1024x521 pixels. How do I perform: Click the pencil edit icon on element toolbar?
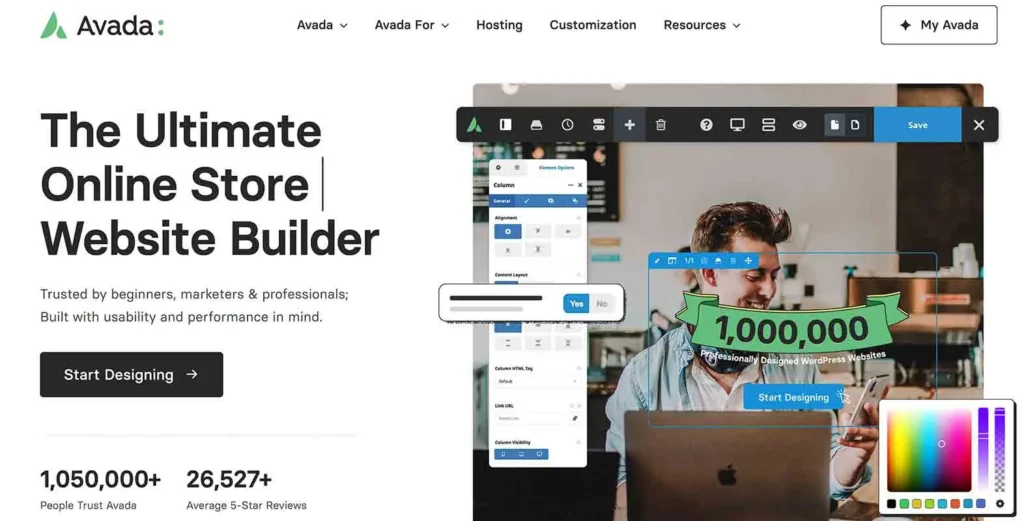[x=657, y=261]
